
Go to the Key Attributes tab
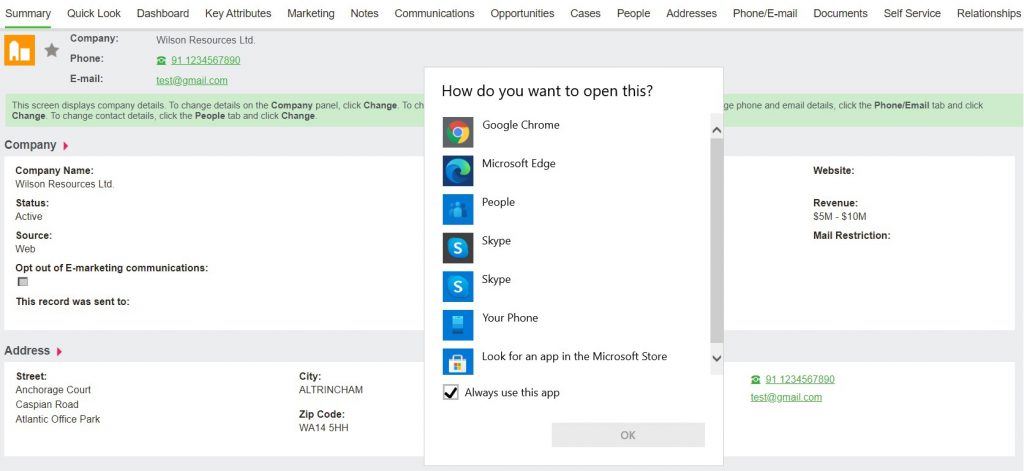point(238,13)
